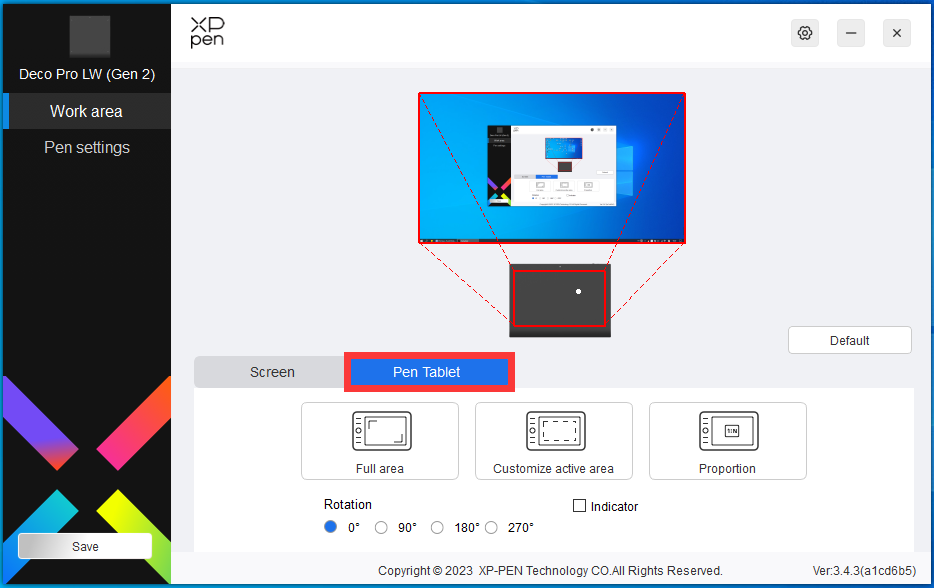
Task: Open settings via the gear icon
Action: point(805,33)
